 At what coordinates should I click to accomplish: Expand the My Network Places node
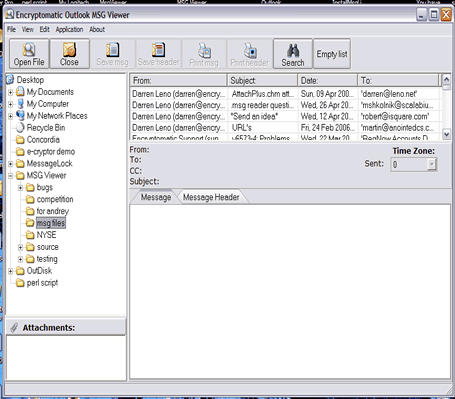pyautogui.click(x=10, y=116)
